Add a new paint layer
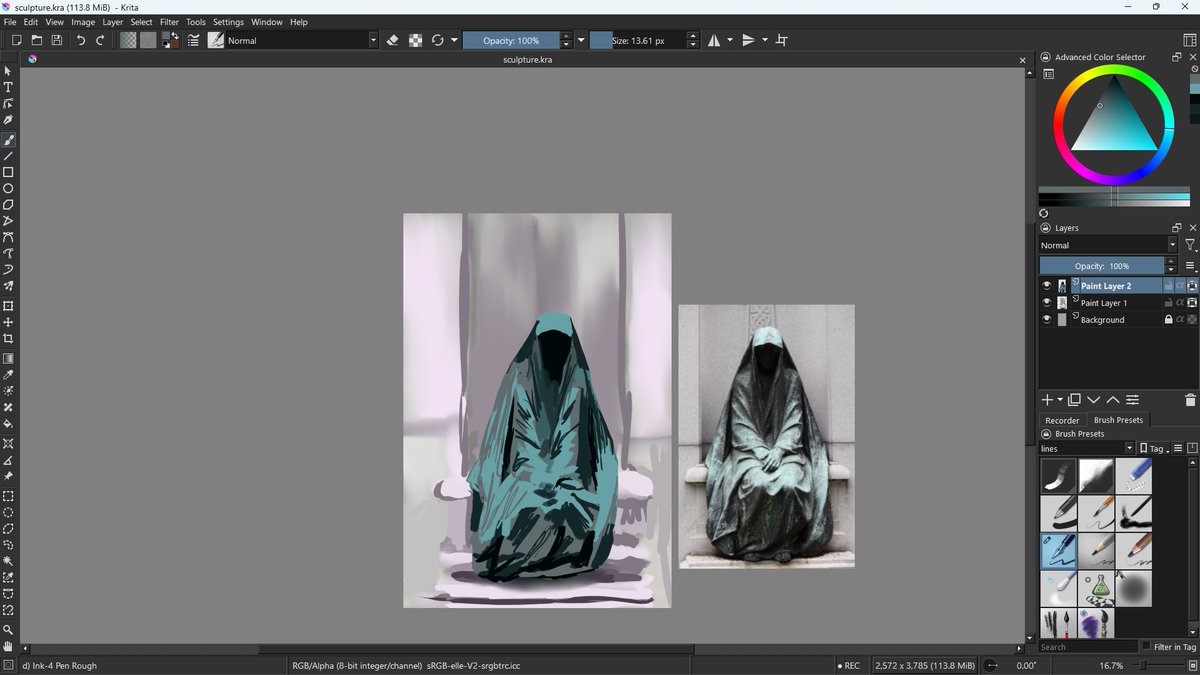This screenshot has height=675, width=1200. coord(1047,400)
